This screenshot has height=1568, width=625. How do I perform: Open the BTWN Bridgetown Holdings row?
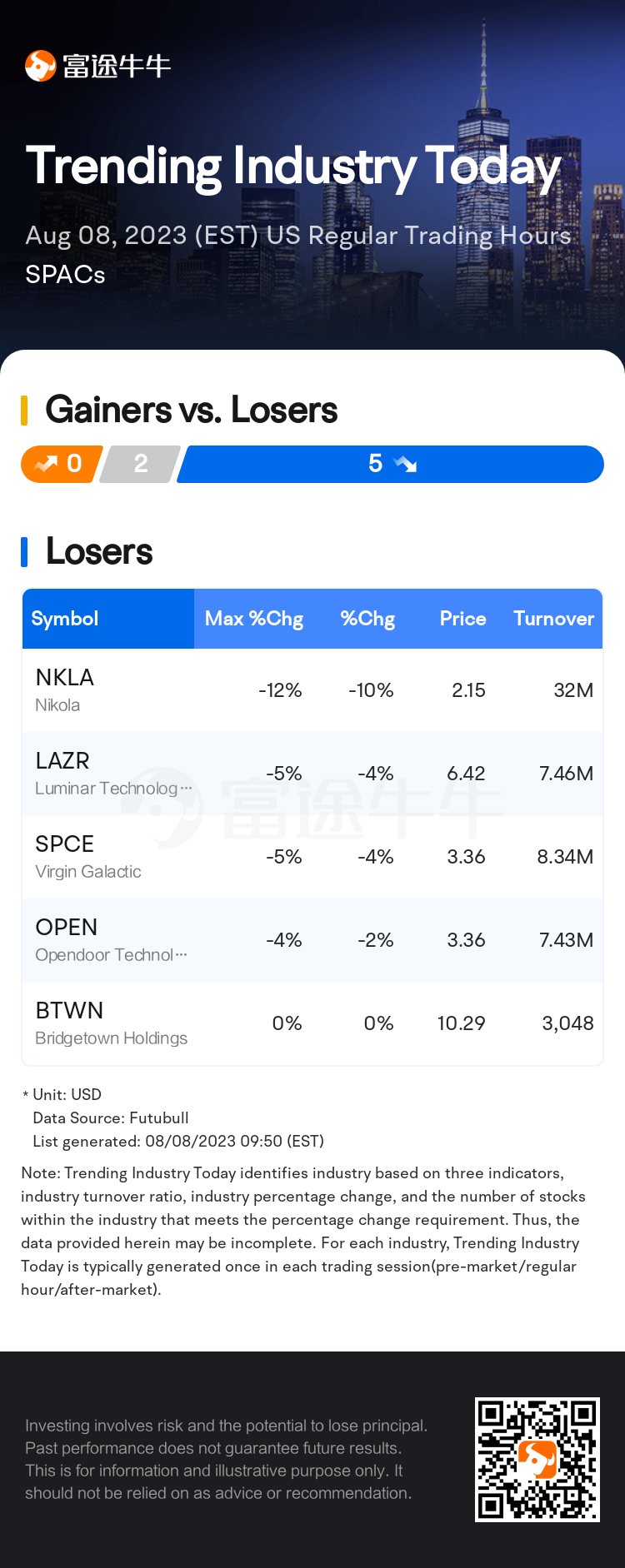pyautogui.click(x=312, y=1023)
